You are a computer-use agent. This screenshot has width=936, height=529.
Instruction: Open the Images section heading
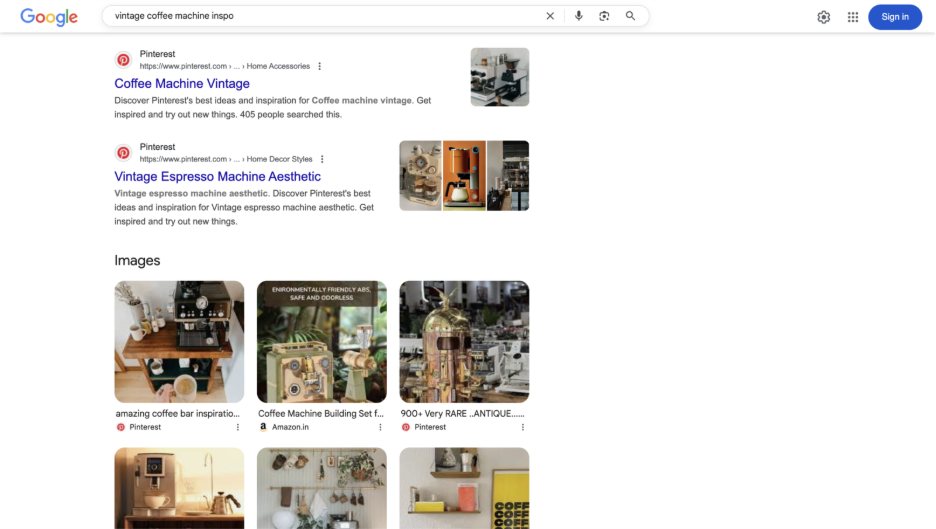pyautogui.click(x=137, y=260)
